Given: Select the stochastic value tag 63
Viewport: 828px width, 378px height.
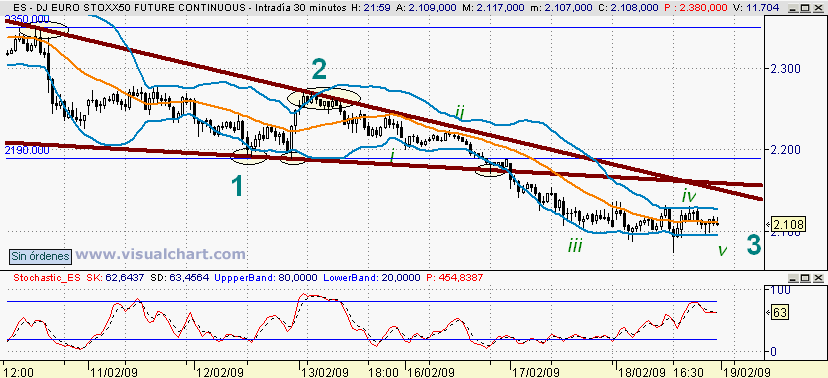Looking at the screenshot, I should click(779, 313).
